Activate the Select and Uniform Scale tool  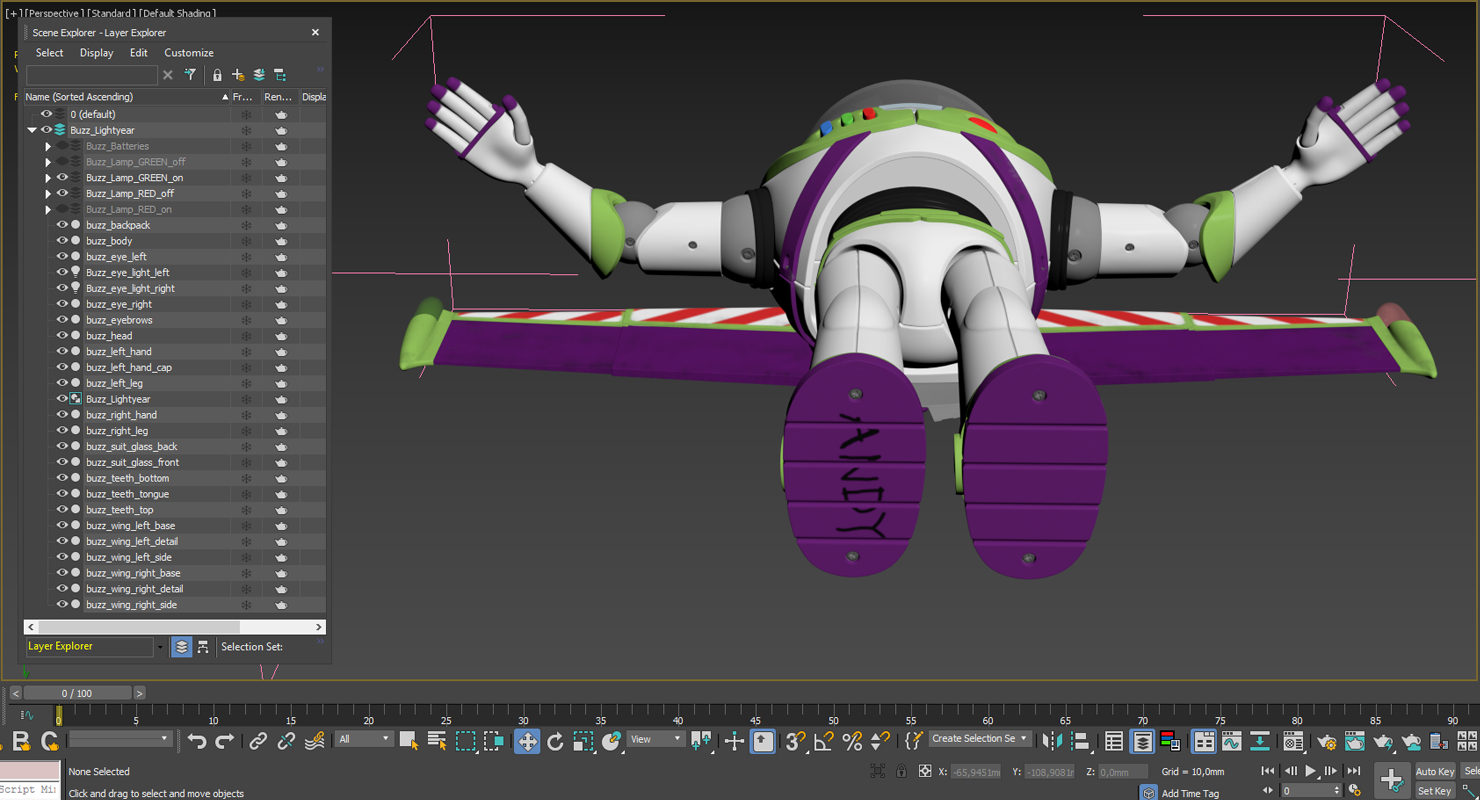coord(582,741)
